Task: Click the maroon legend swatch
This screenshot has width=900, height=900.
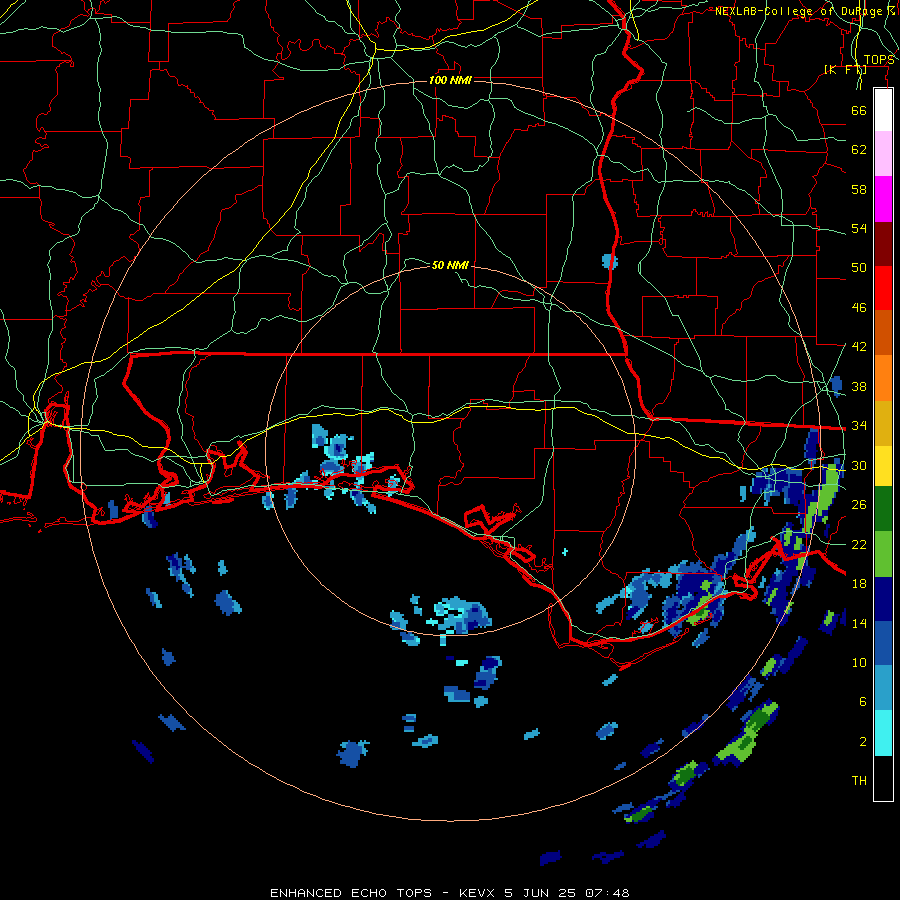Action: pos(883,243)
